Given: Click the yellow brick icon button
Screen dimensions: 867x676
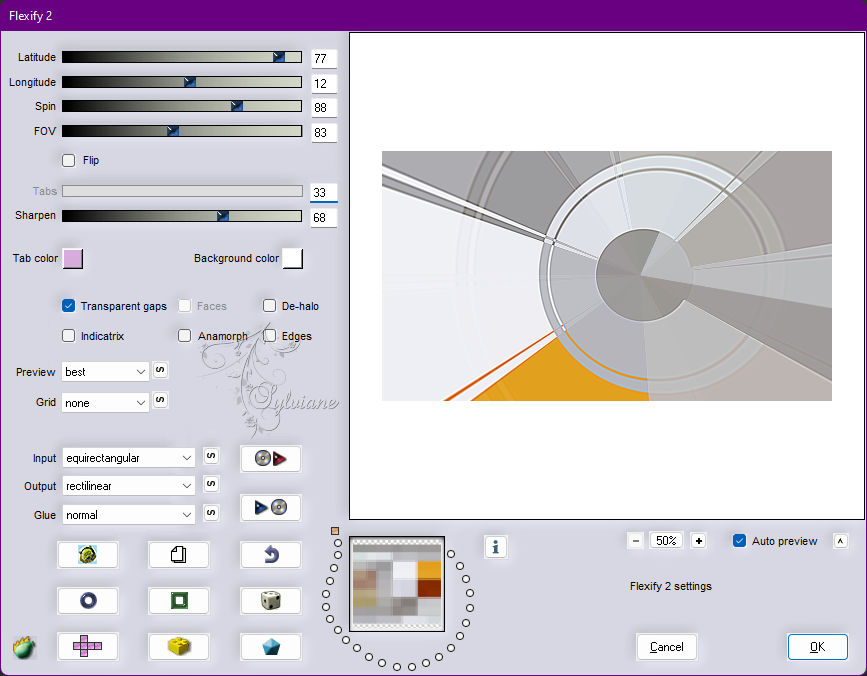Looking at the screenshot, I should pyautogui.click(x=179, y=646).
